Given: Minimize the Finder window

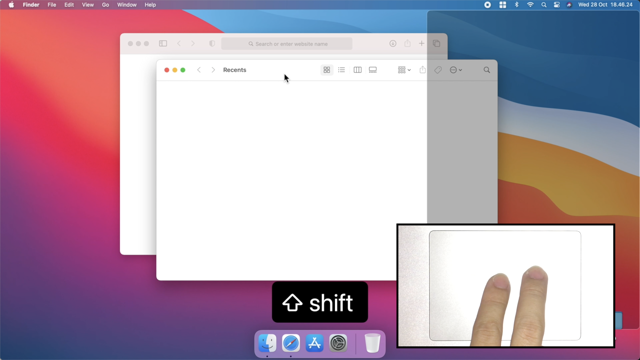Looking at the screenshot, I should coord(175,70).
